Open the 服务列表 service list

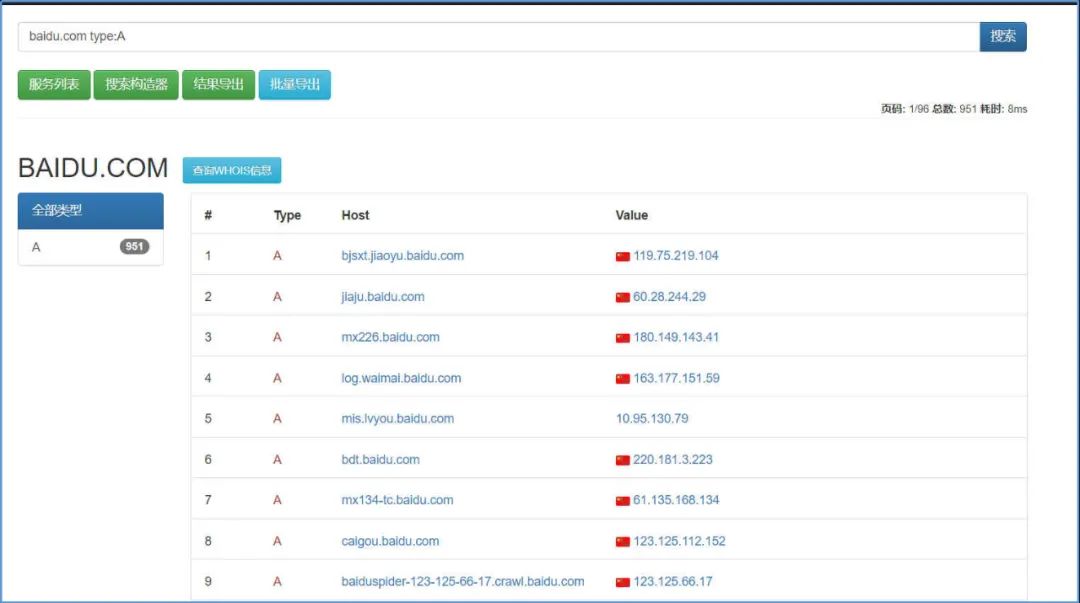54,85
